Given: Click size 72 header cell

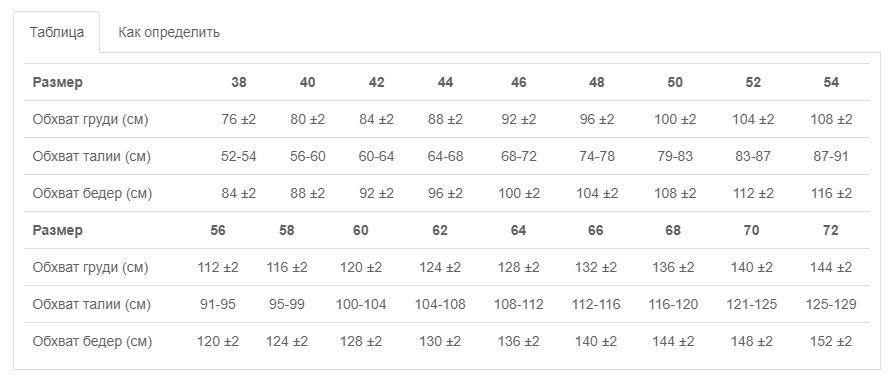Looking at the screenshot, I should pyautogui.click(x=831, y=230).
